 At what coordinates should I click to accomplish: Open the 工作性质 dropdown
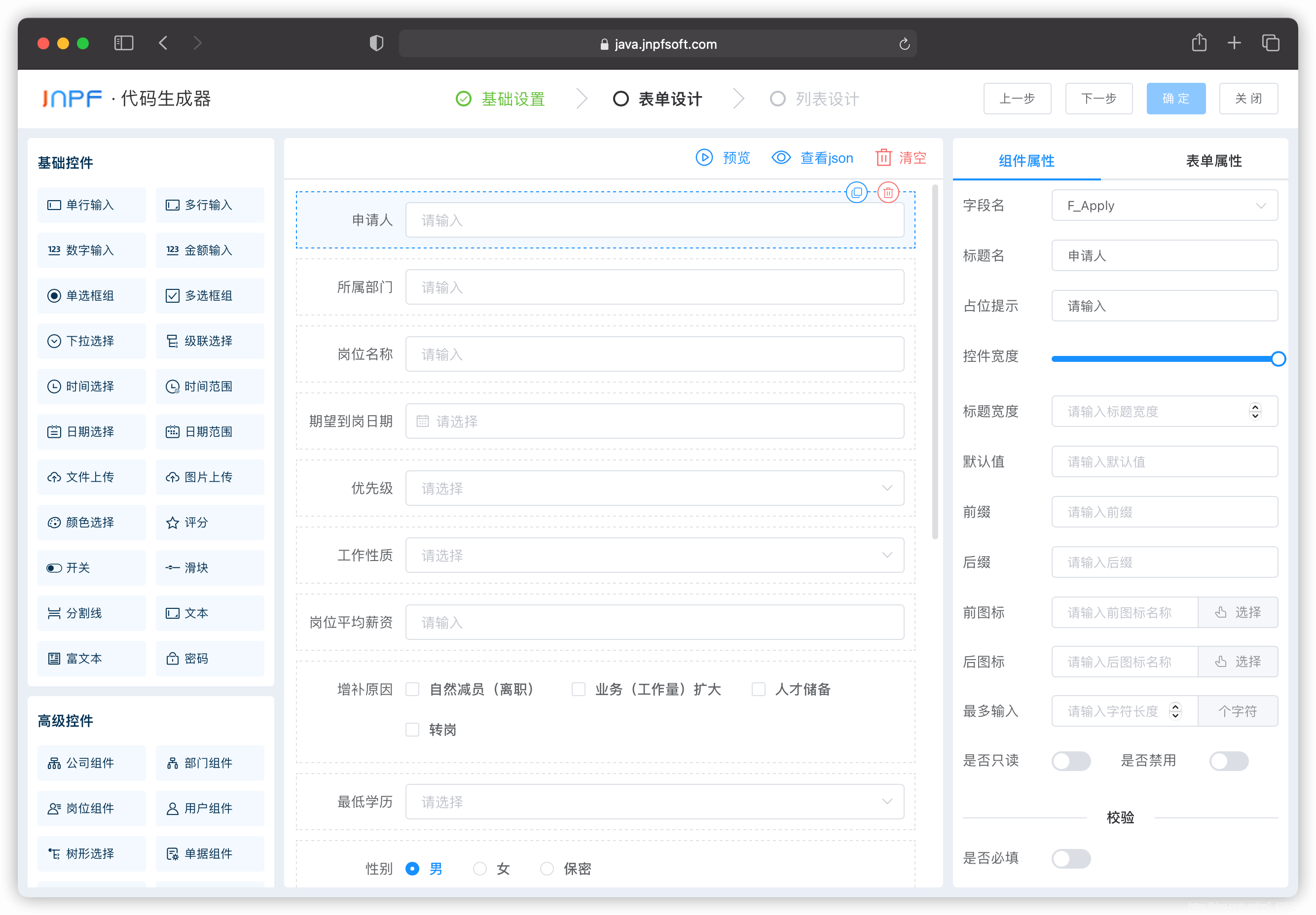pyautogui.click(x=655, y=555)
